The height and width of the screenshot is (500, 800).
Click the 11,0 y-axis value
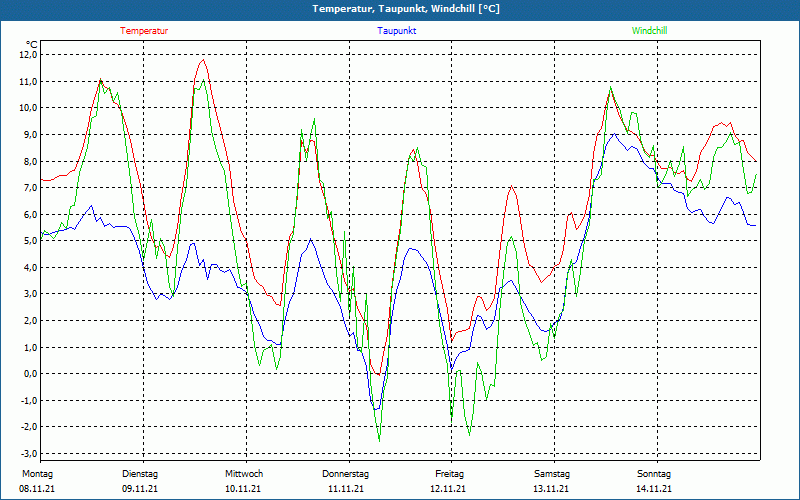(x=29, y=82)
